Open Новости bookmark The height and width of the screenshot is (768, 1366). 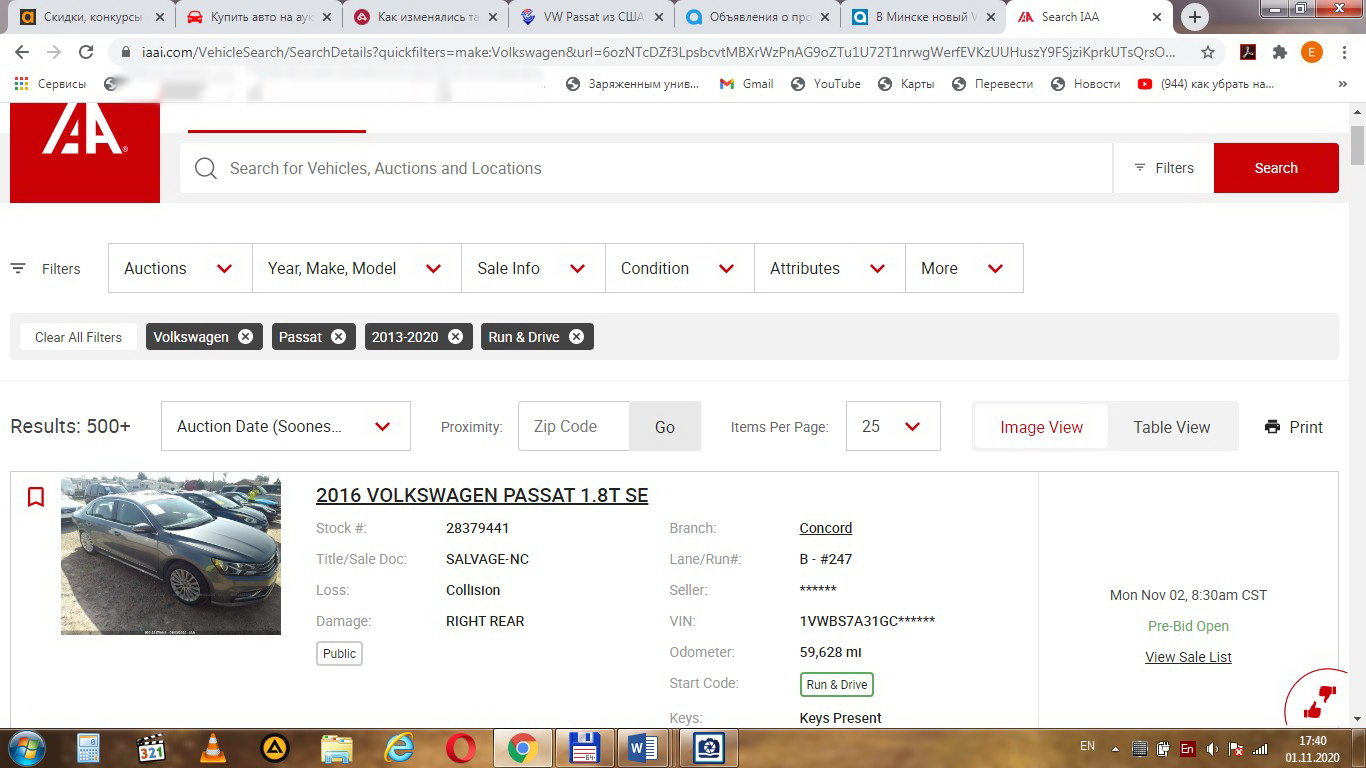[1086, 84]
